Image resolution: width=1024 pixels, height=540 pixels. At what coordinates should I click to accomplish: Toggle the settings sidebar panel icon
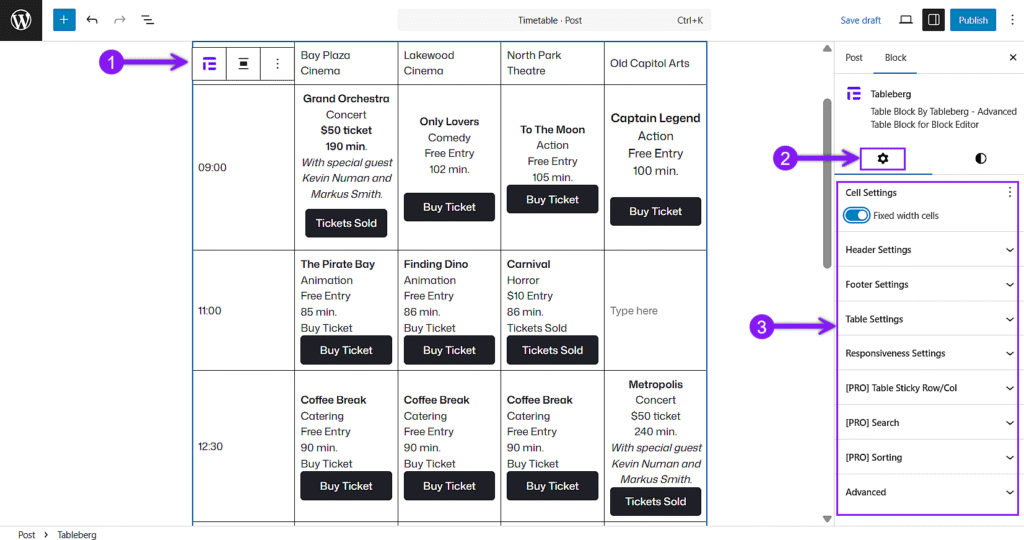coord(933,20)
